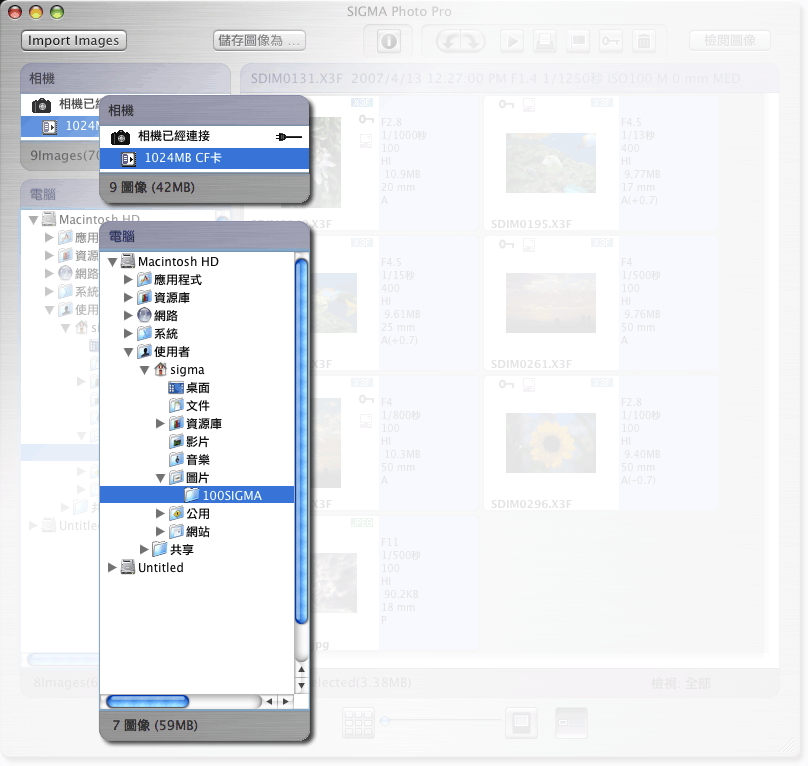Collapse the sigma home folder
The width and height of the screenshot is (808, 766).
(x=144, y=370)
